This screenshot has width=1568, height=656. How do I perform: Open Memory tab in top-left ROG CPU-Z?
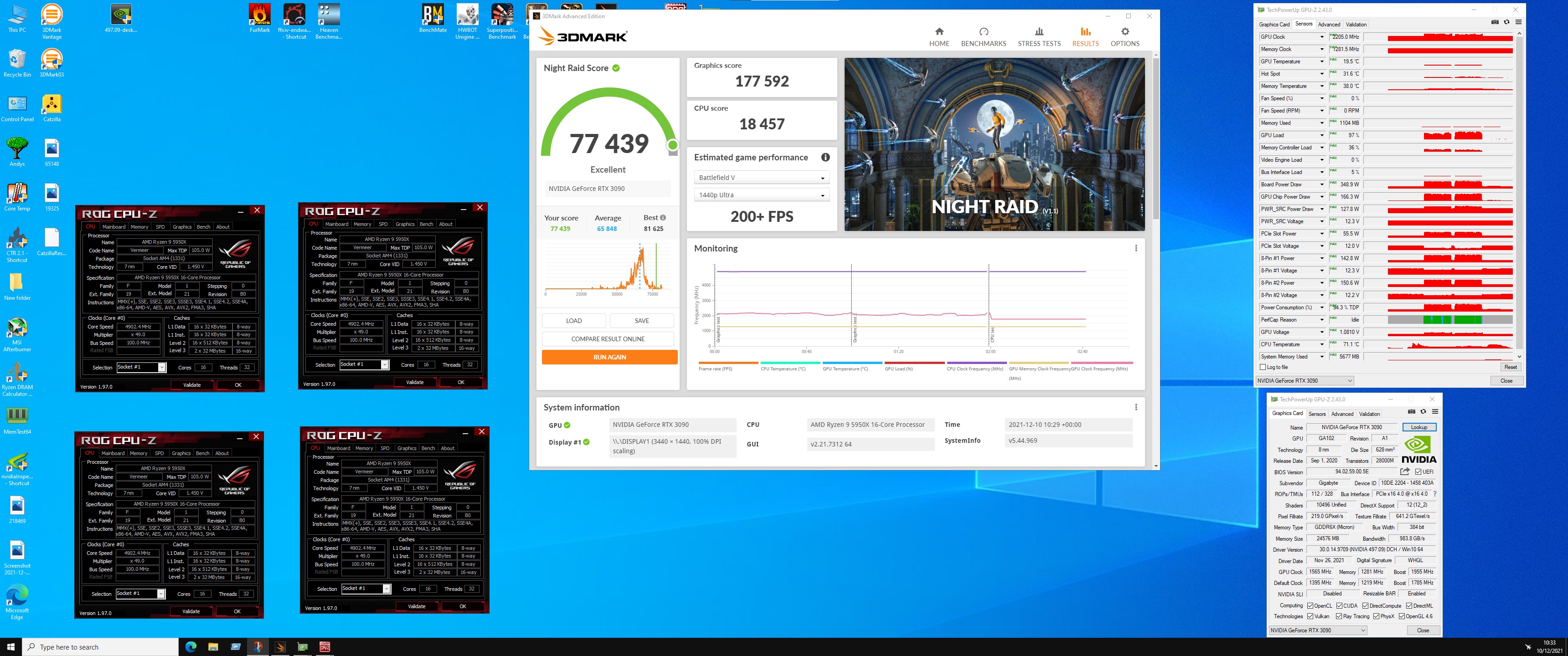(139, 227)
